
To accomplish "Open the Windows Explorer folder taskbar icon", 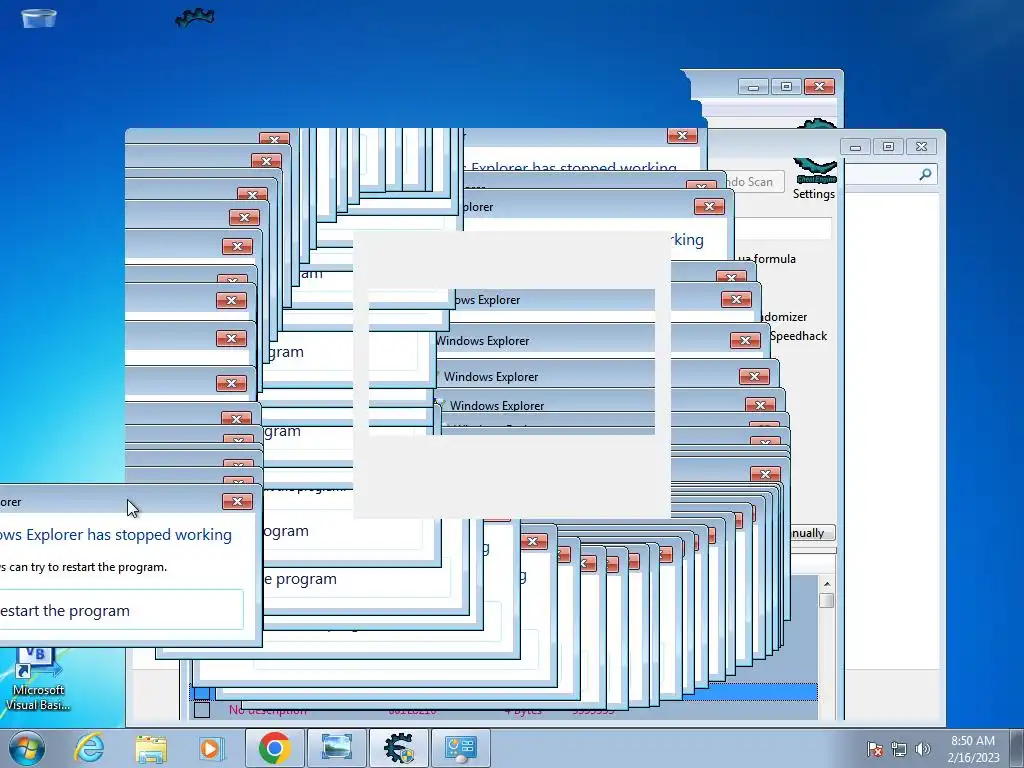I will (x=151, y=748).
